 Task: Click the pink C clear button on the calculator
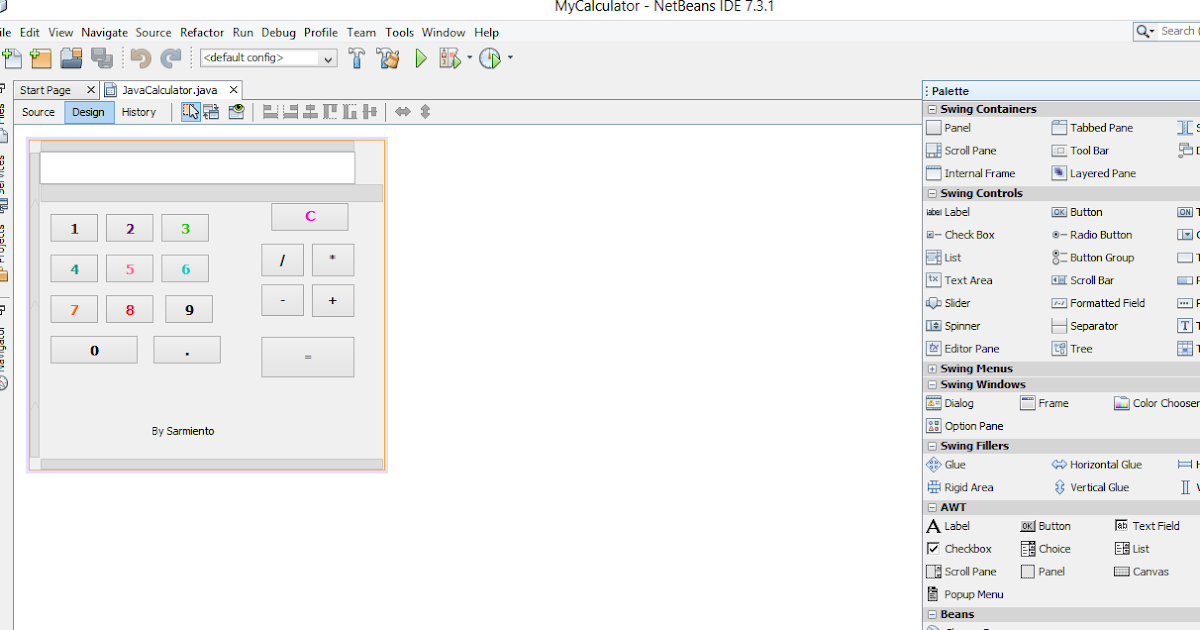[309, 216]
